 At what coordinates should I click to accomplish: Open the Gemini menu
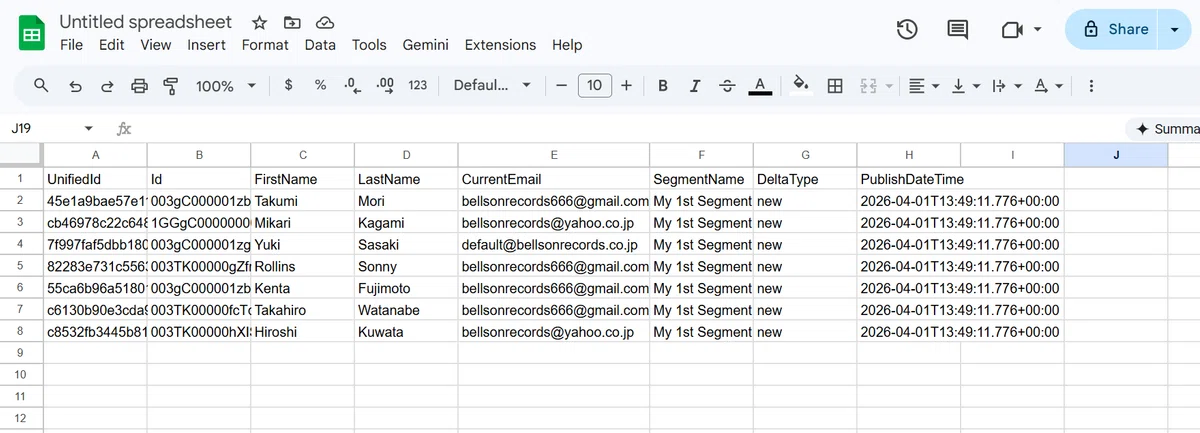(x=426, y=45)
